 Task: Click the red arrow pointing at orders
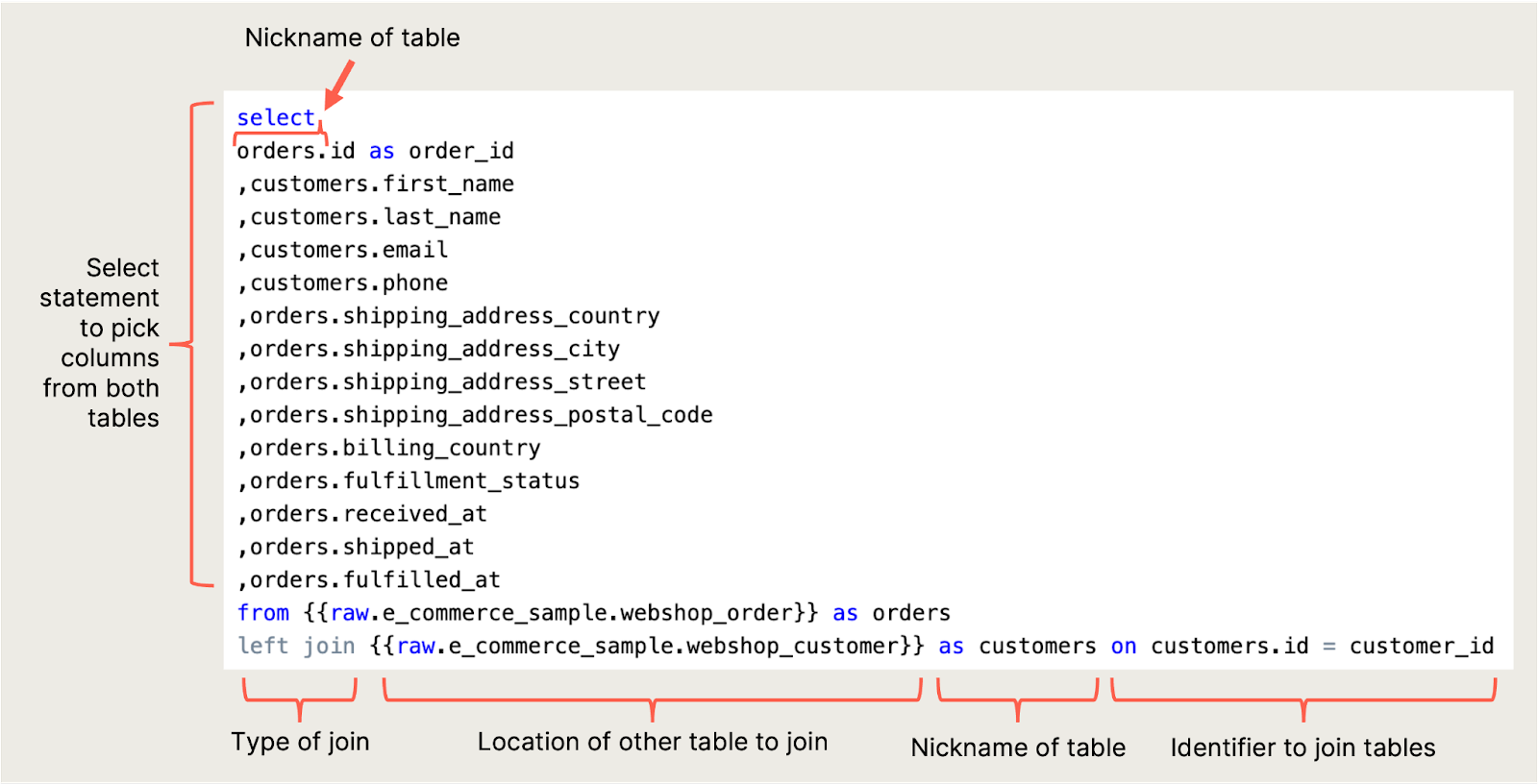pos(339,85)
